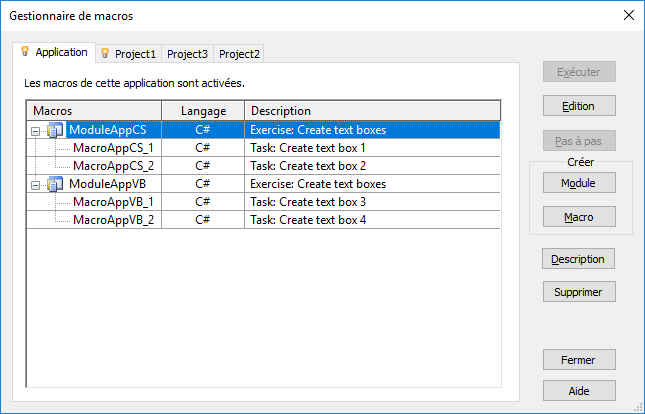
Task: Click the ModuleAppVB module icon
Action: pos(55,184)
